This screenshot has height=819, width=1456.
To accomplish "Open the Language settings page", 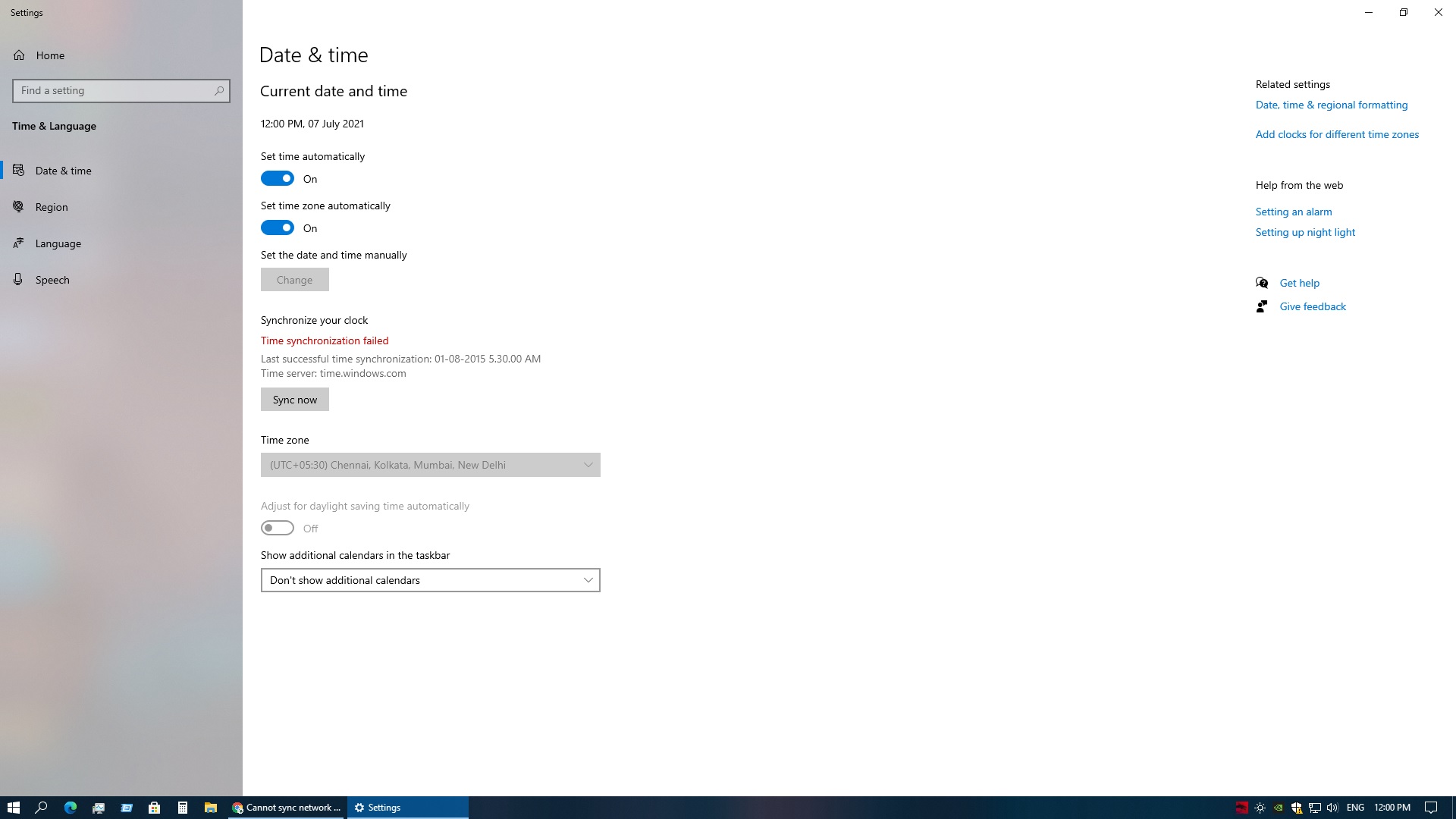I will click(x=58, y=243).
